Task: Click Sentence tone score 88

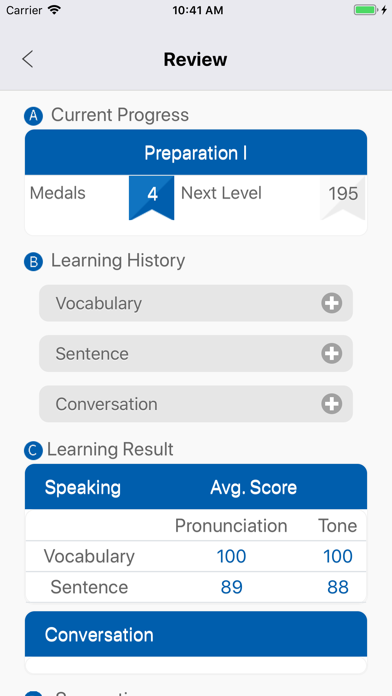Action: click(338, 587)
